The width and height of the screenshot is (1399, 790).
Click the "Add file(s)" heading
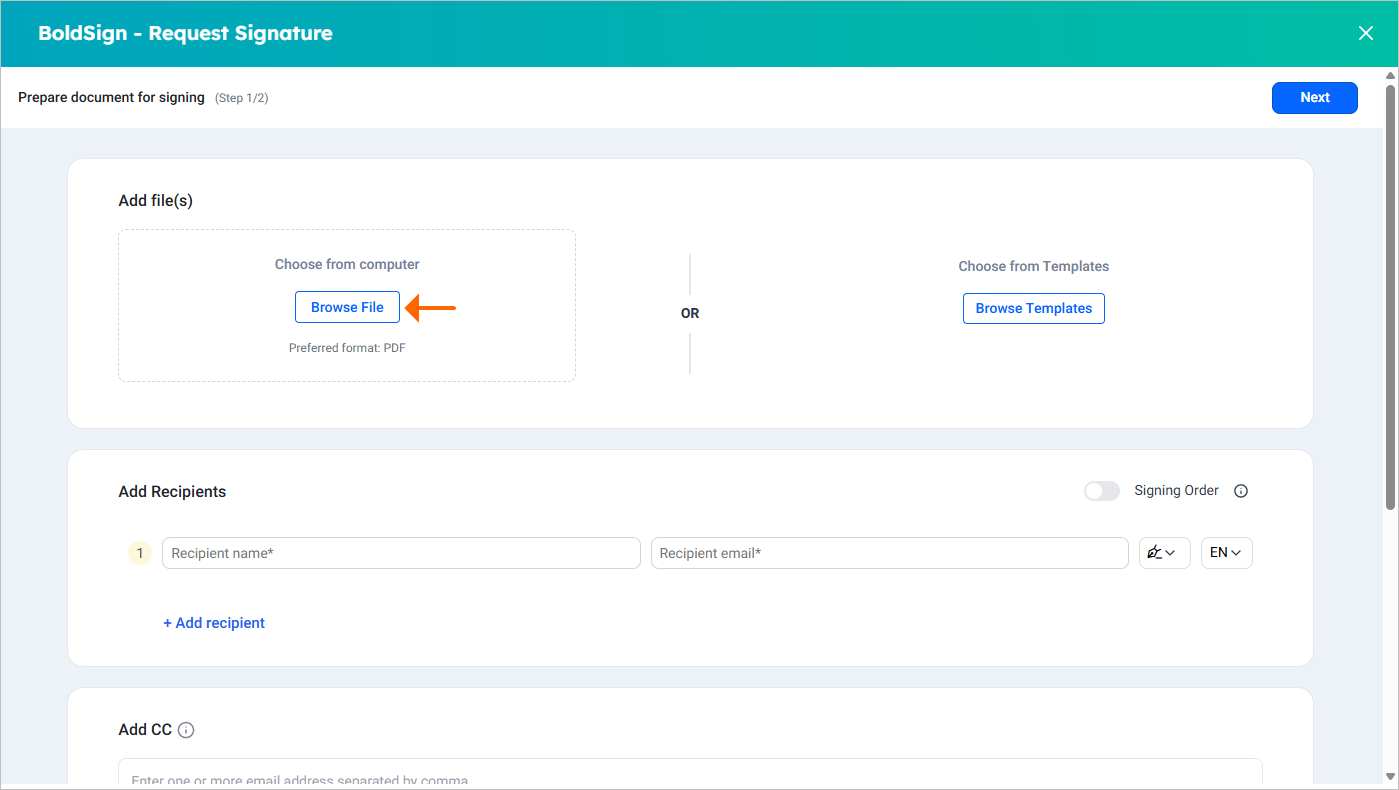[x=155, y=201]
